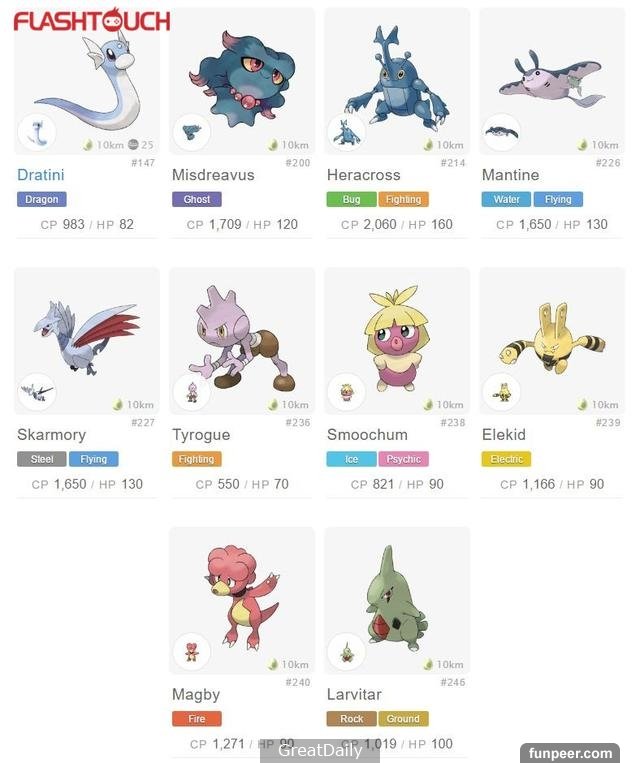
Task: Select the Ghost type tag
Action: coord(197,199)
